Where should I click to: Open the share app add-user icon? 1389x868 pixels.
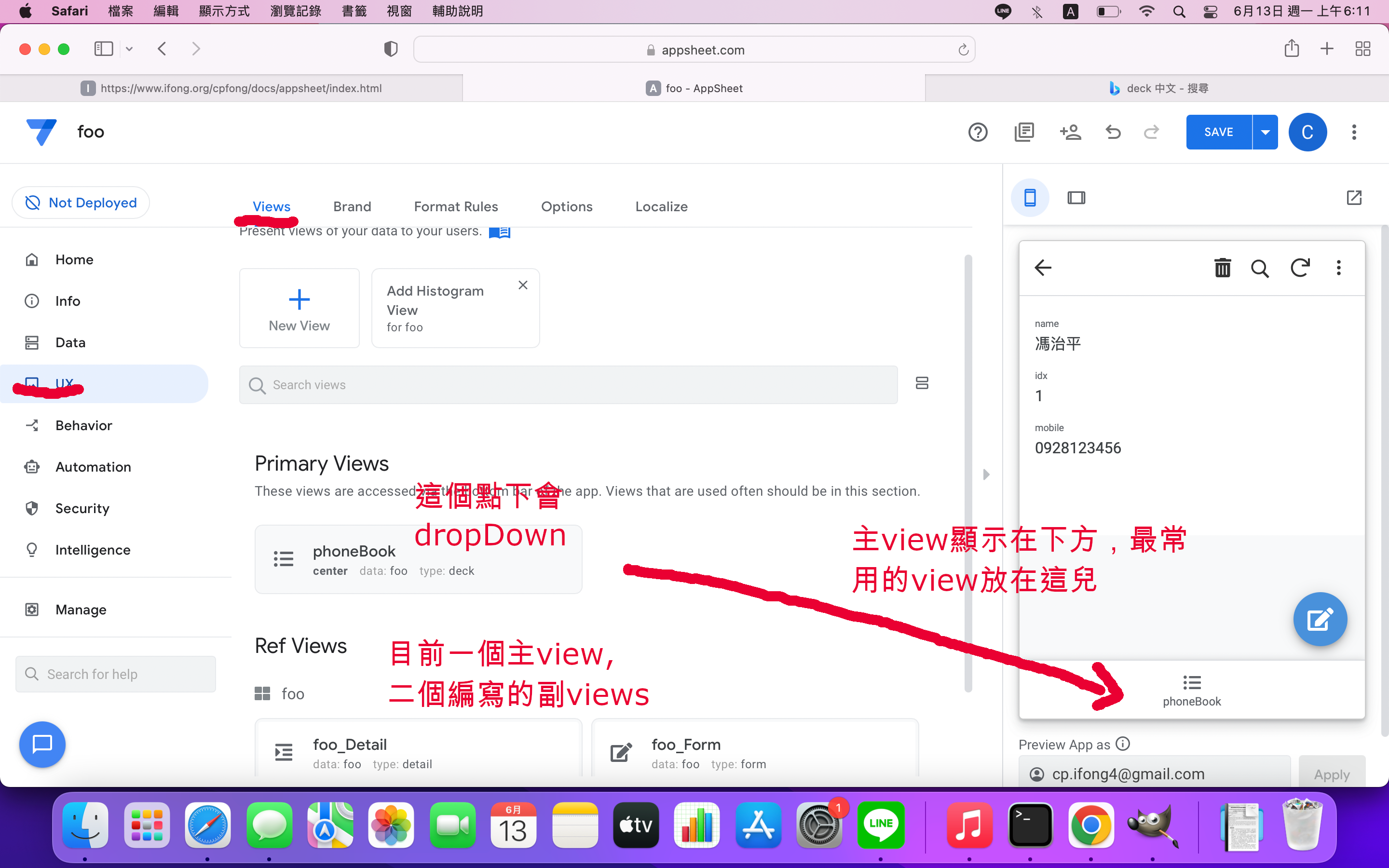[1070, 132]
